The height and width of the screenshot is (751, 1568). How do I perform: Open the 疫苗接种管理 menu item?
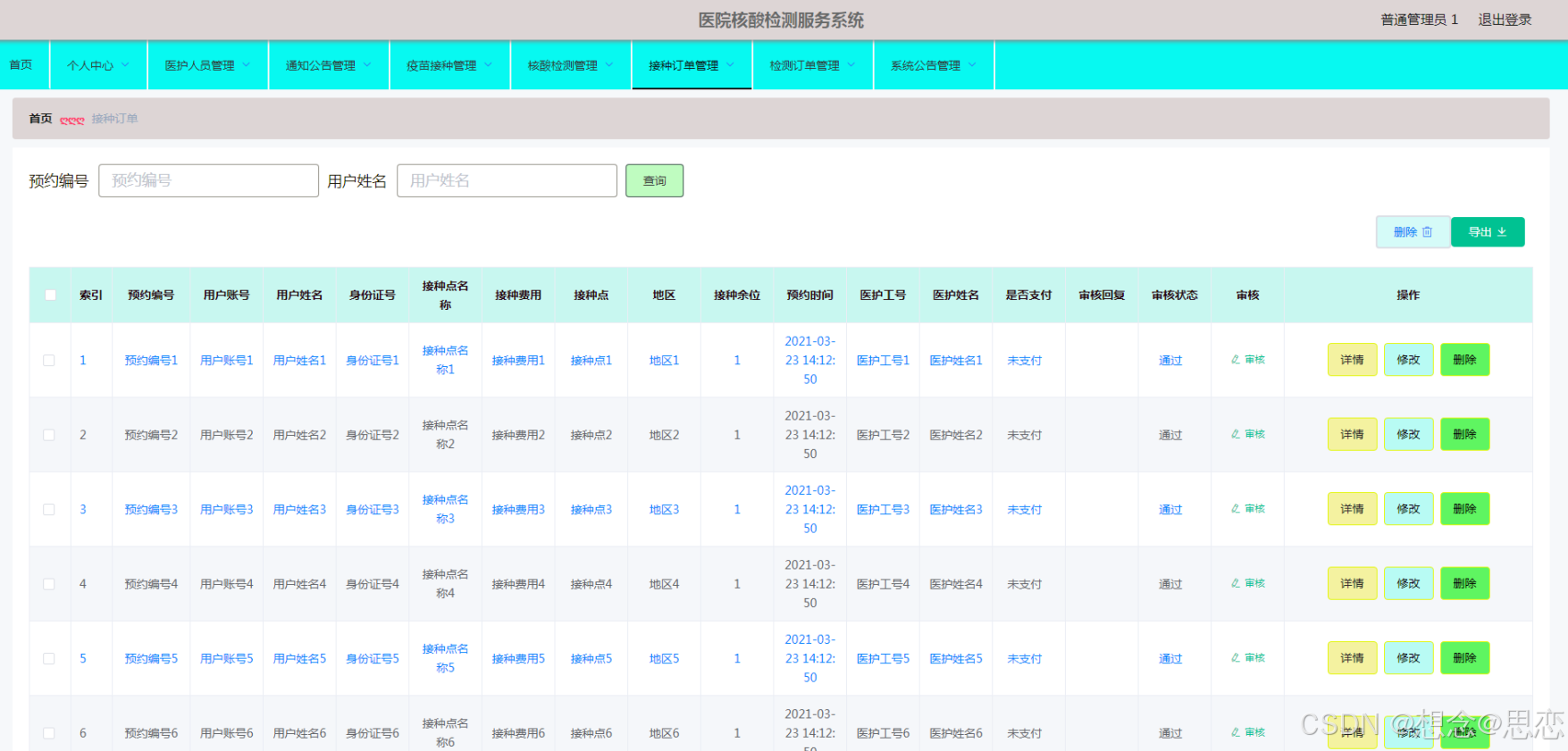click(450, 65)
